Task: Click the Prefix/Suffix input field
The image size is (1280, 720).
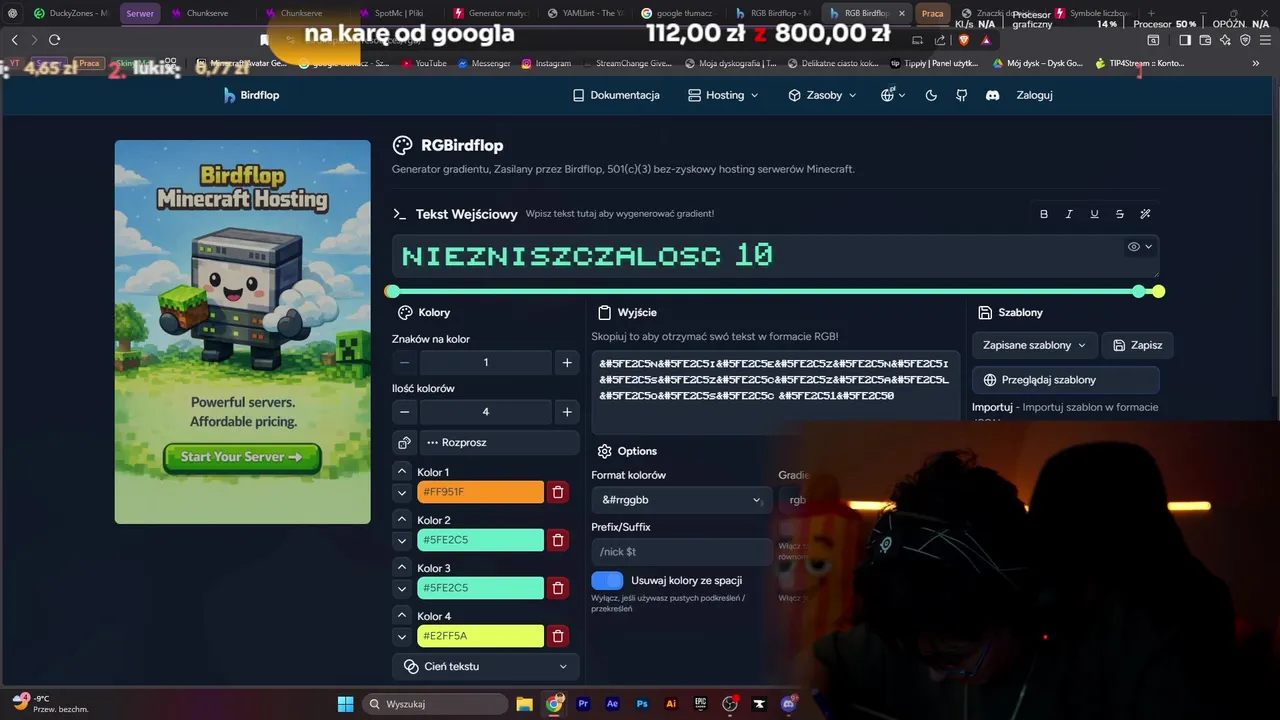Action: (681, 552)
